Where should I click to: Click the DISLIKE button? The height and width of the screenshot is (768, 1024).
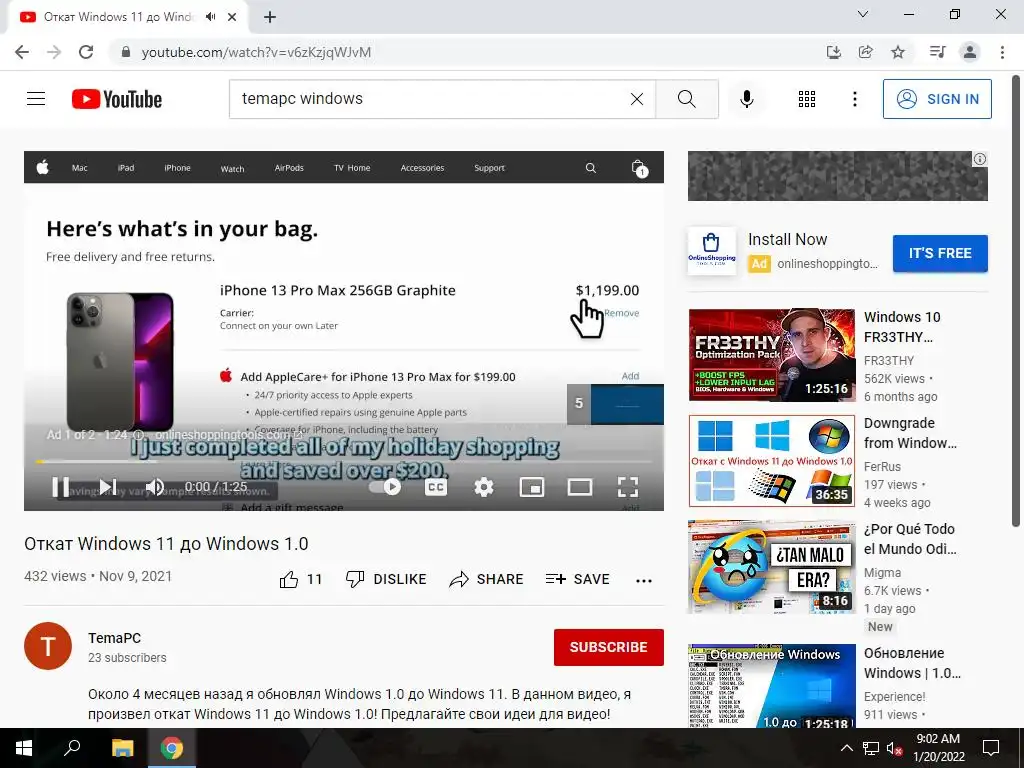click(x=386, y=579)
